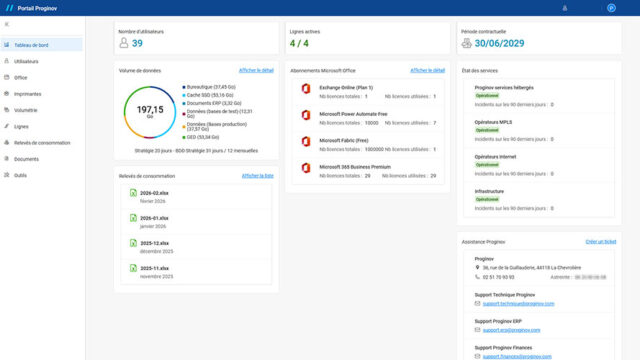Click the Portail Proginov logo icon
This screenshot has width=640, height=360.
(9, 8)
